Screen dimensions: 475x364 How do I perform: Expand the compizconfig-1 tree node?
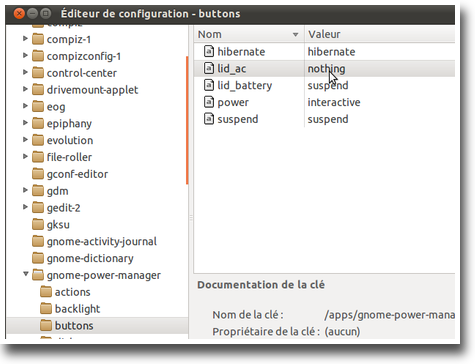coord(25,55)
